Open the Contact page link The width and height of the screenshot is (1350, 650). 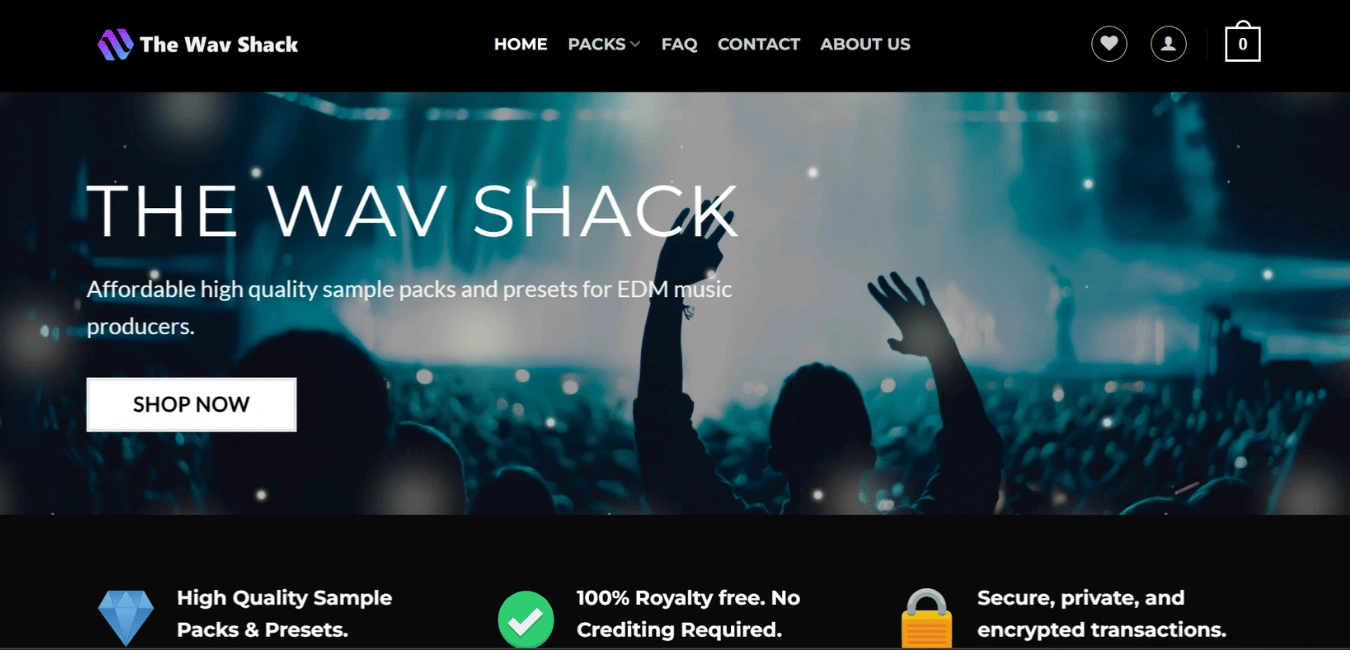(759, 44)
